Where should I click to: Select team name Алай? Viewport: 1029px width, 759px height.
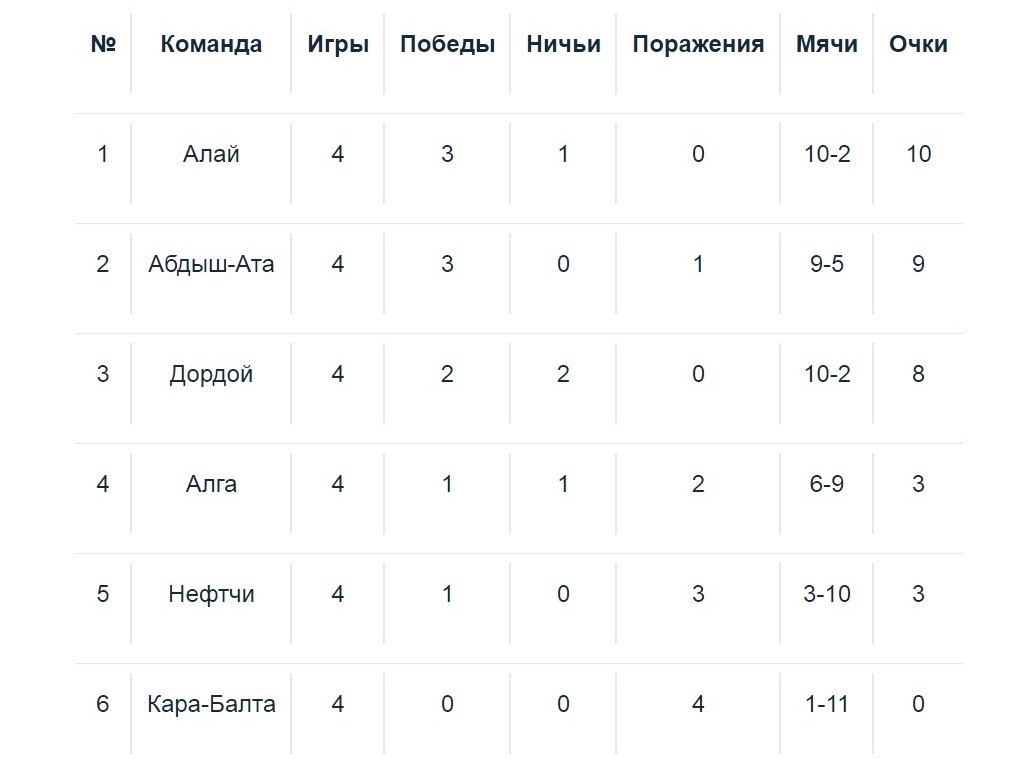211,154
